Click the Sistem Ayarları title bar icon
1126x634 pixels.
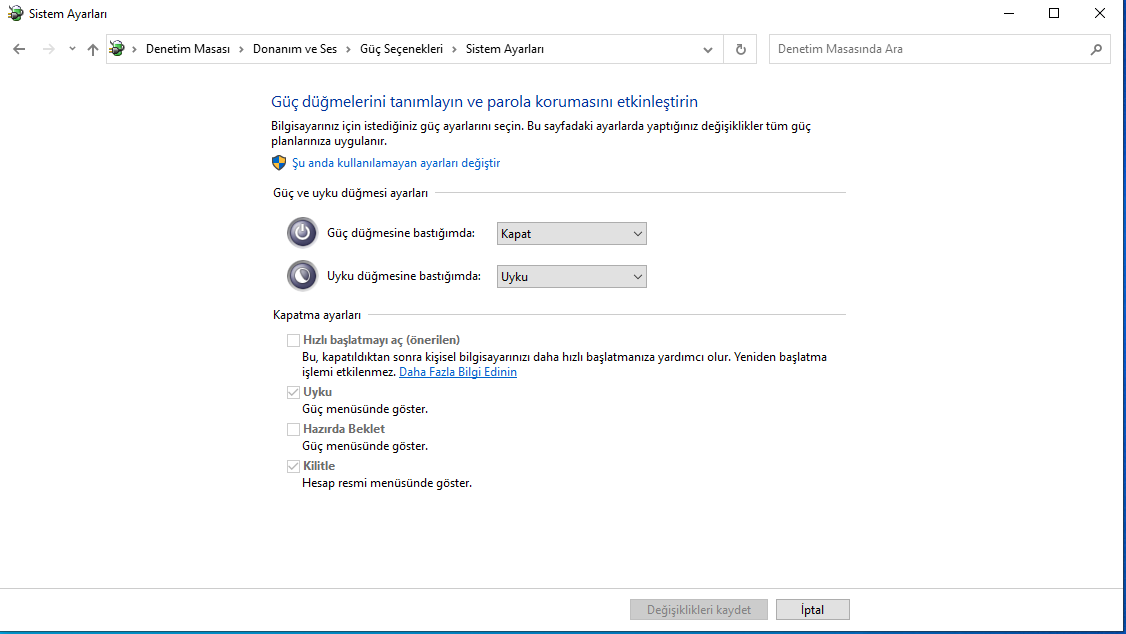pyautogui.click(x=15, y=14)
